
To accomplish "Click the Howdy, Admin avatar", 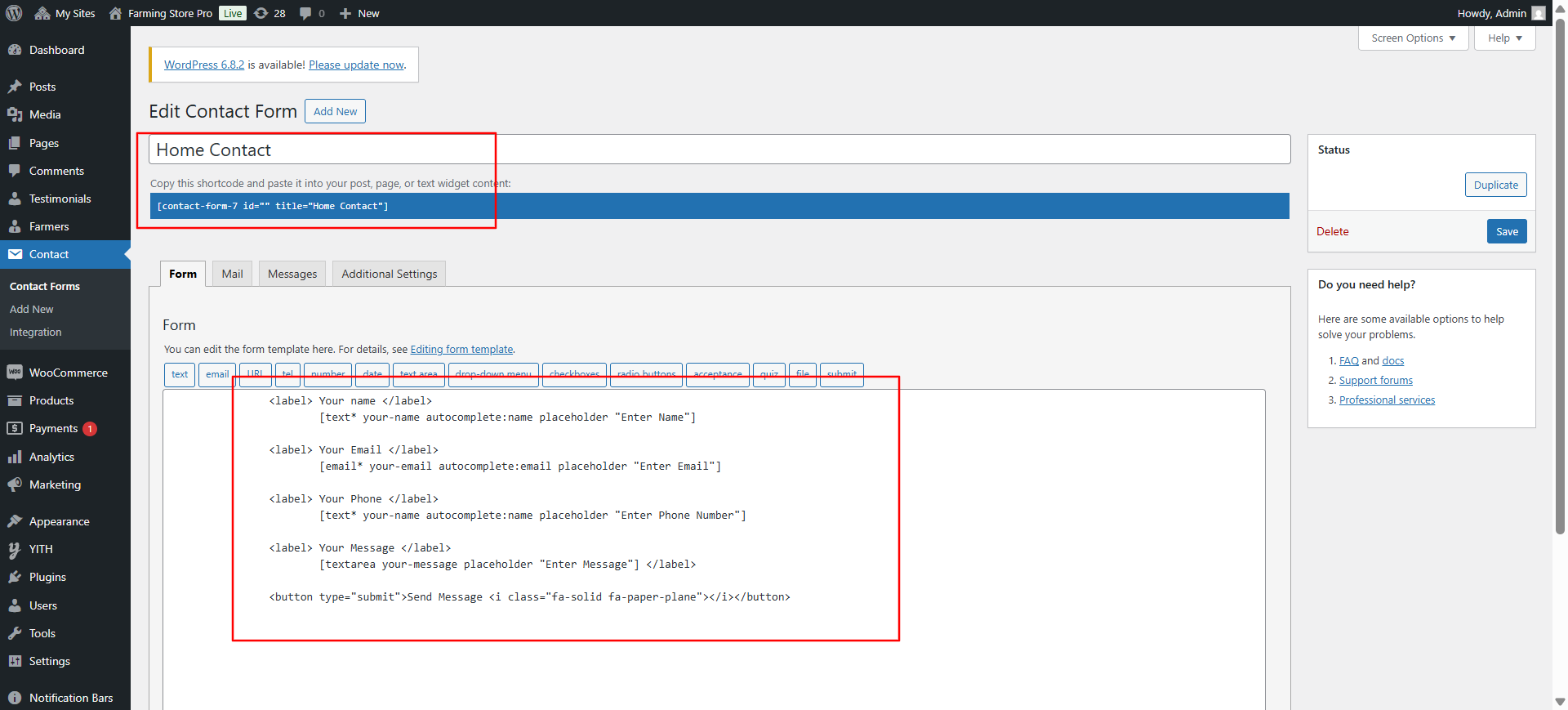I will (x=1539, y=13).
